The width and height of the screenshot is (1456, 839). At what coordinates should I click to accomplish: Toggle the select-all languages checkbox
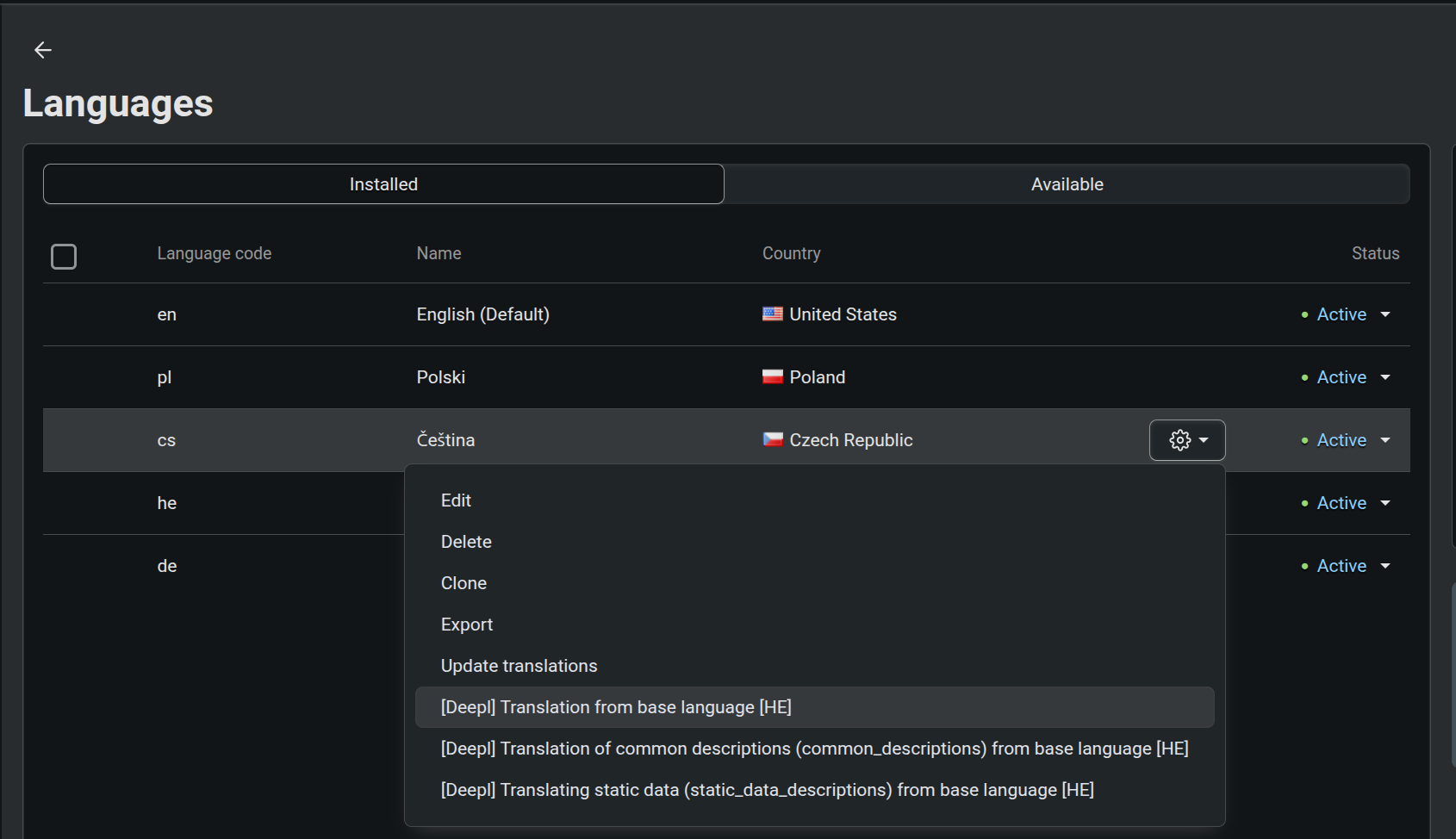tap(64, 257)
